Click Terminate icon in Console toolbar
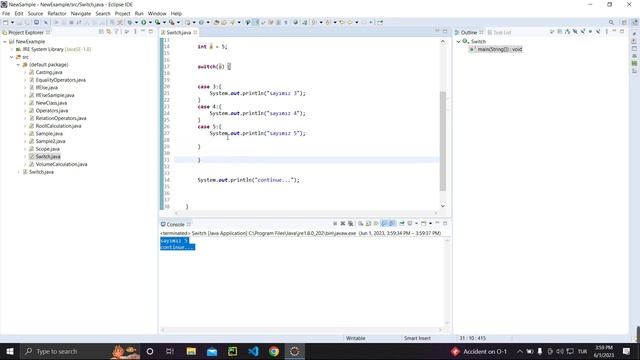The height and width of the screenshot is (360, 640). tap(335, 223)
